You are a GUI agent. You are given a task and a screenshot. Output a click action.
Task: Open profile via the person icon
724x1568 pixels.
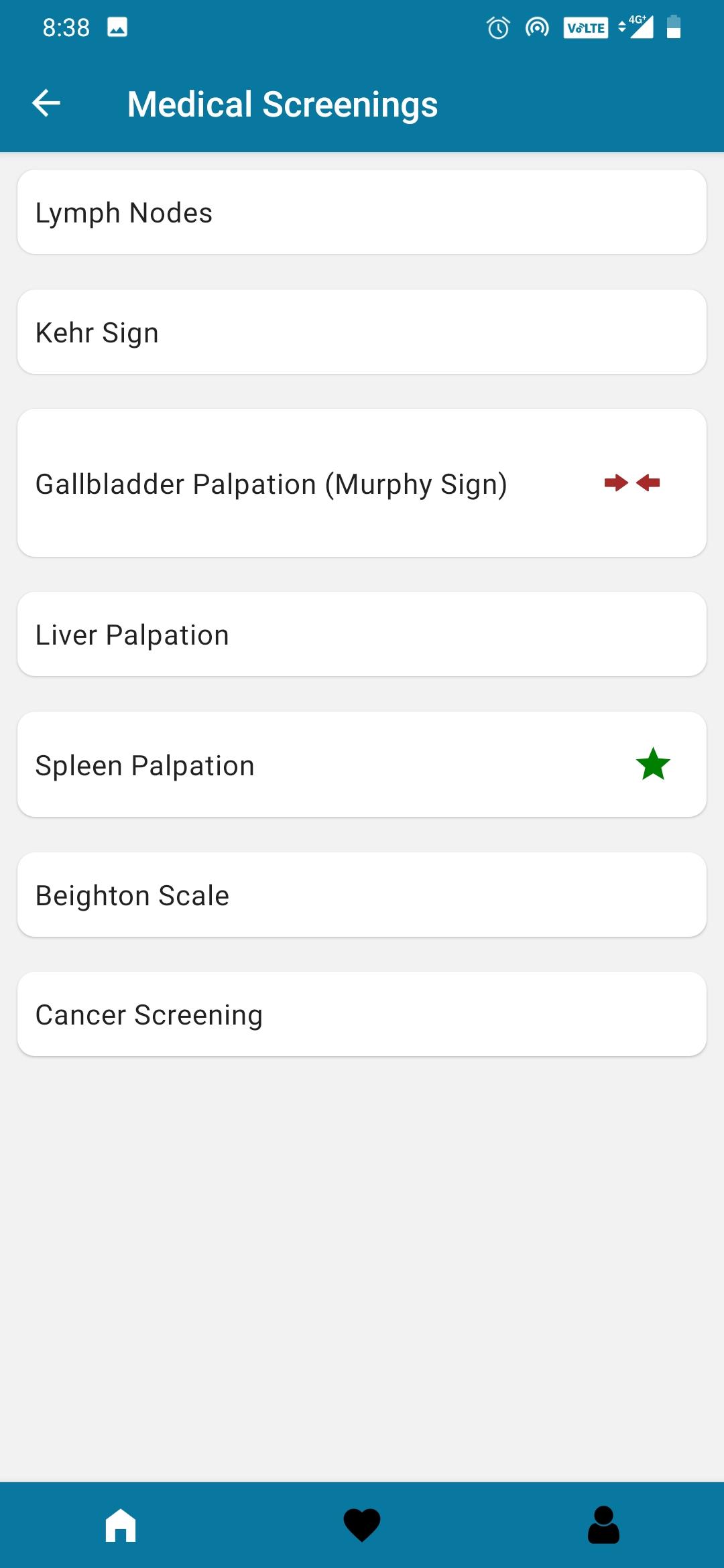click(x=603, y=1525)
